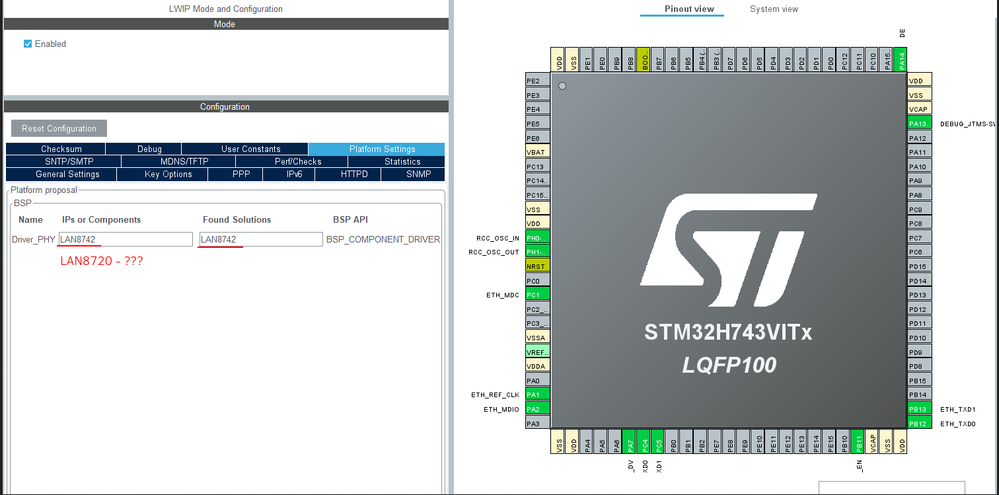Click the green PB13 ETH_TXD1 pin
Viewport: 999px width, 495px height.
919,409
